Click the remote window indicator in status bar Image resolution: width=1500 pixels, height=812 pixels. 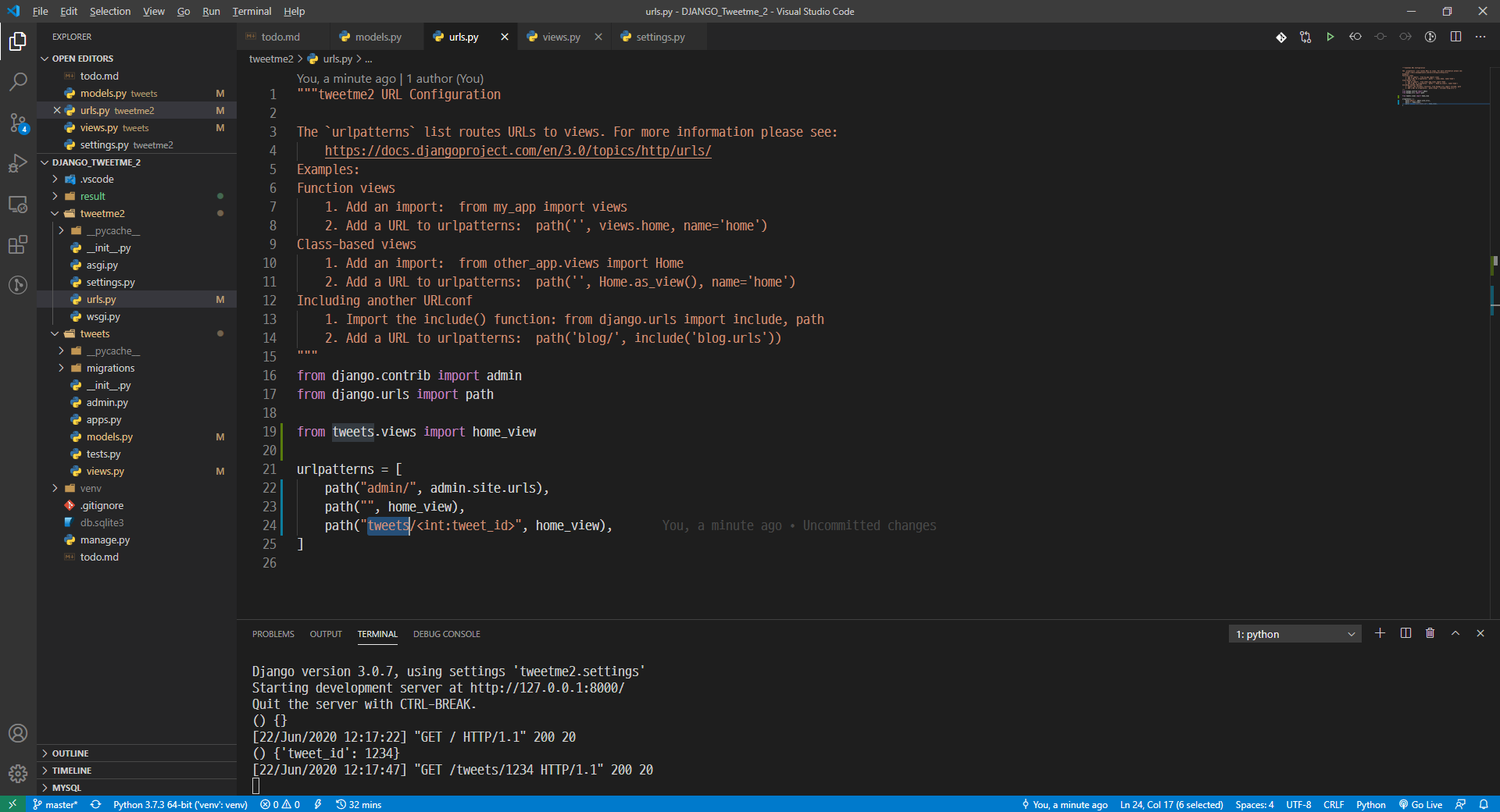pyautogui.click(x=12, y=804)
